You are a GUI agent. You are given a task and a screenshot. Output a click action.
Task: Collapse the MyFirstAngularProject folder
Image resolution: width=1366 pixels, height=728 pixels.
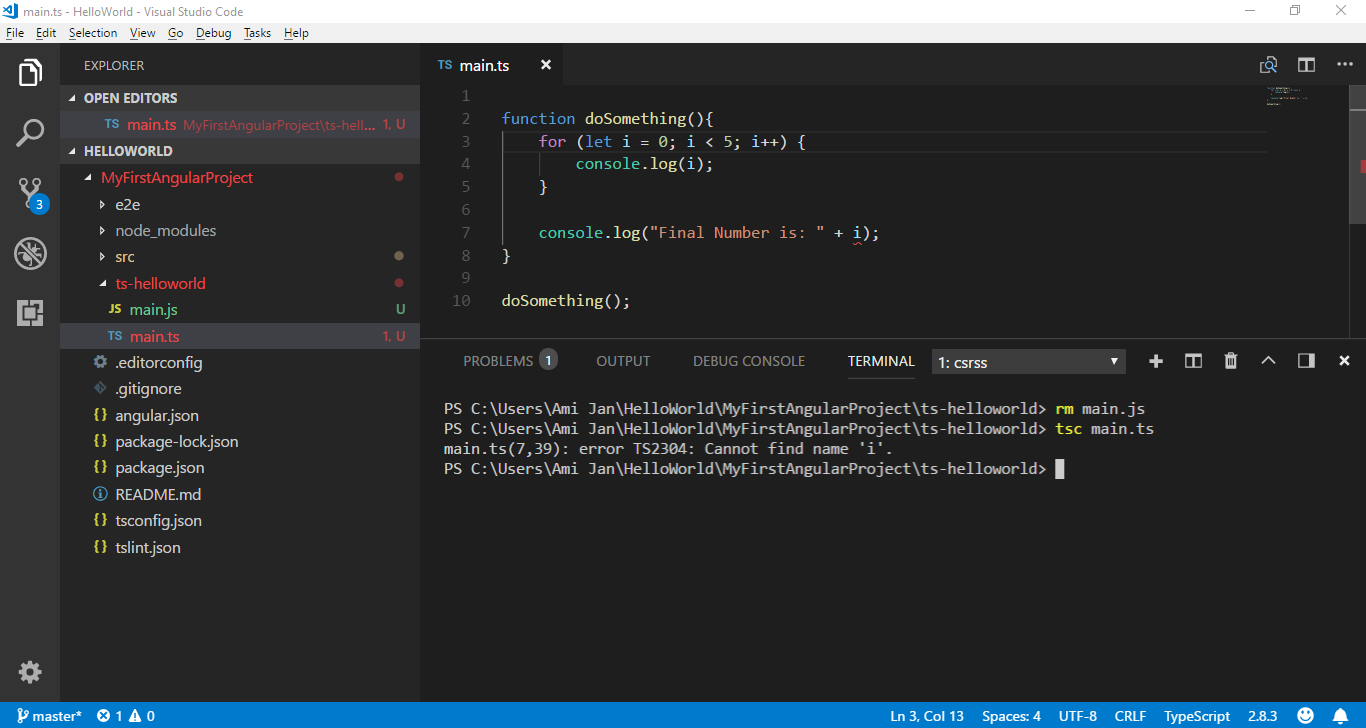point(240,177)
